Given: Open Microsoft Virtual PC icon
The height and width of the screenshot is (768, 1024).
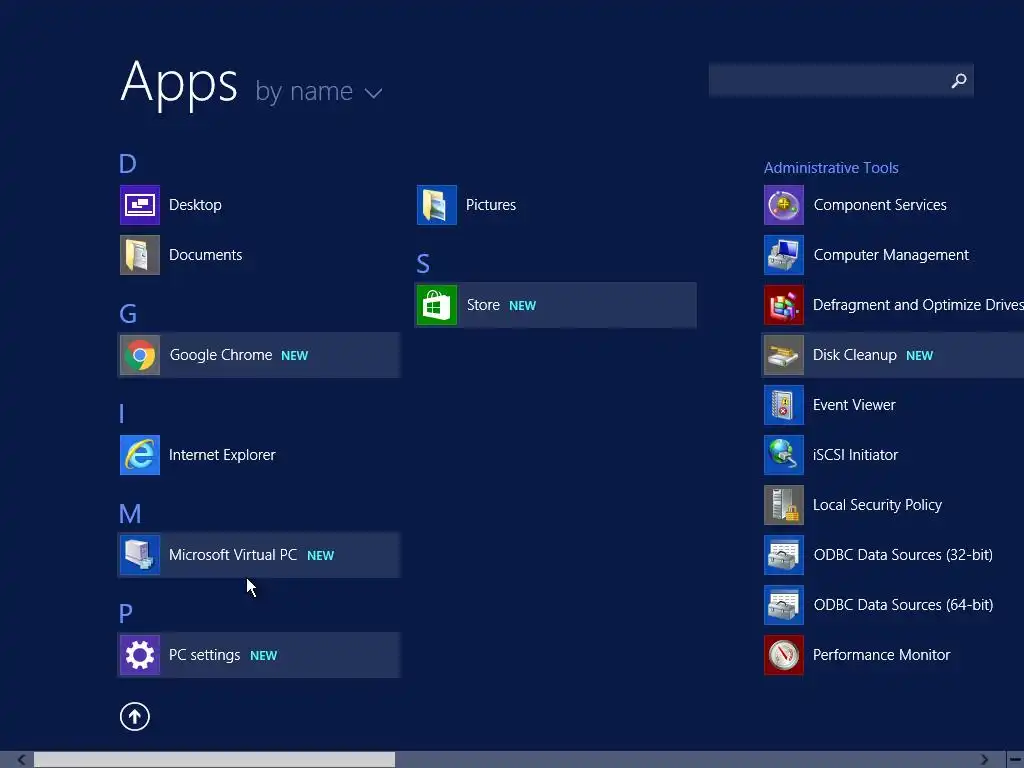Looking at the screenshot, I should [x=140, y=555].
